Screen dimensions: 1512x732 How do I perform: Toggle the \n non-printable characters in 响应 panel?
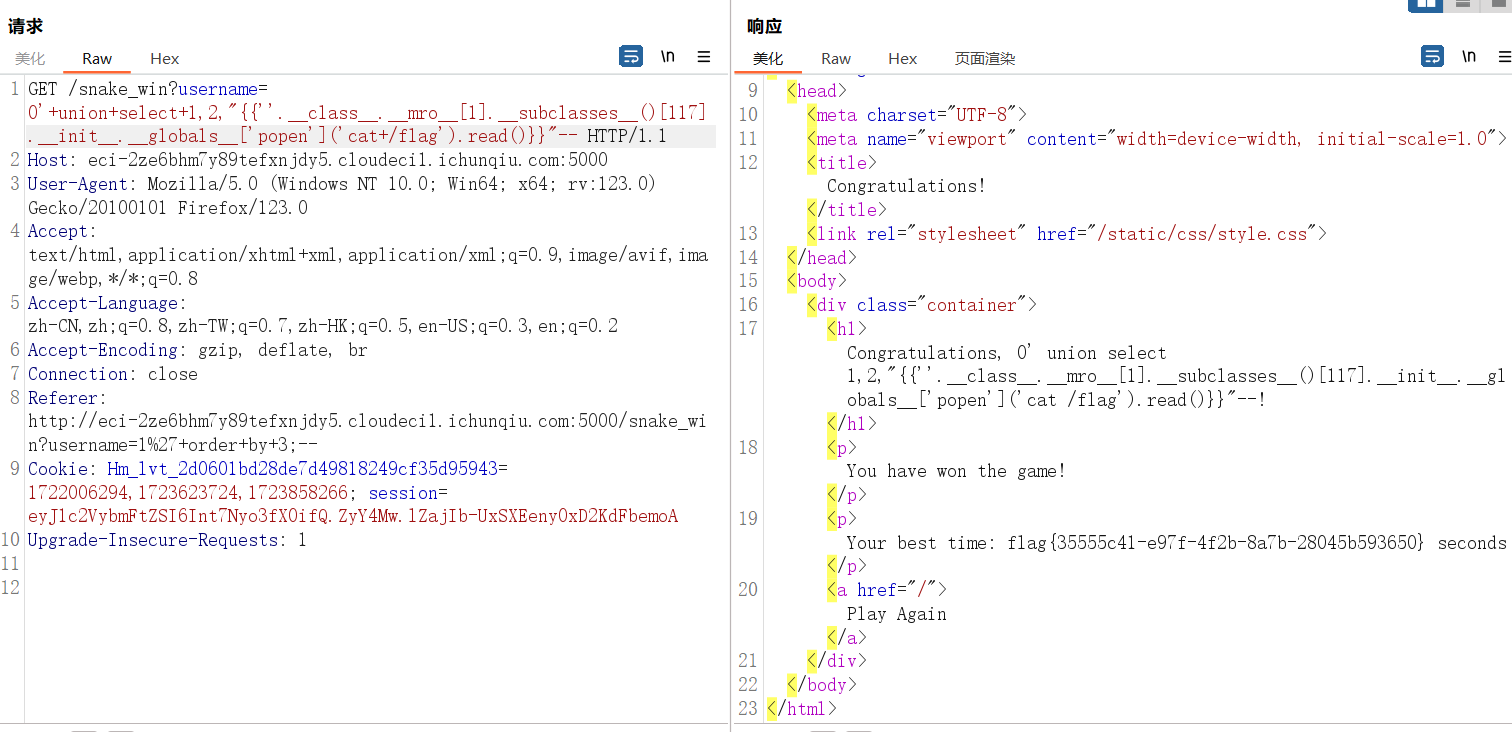coord(1468,57)
